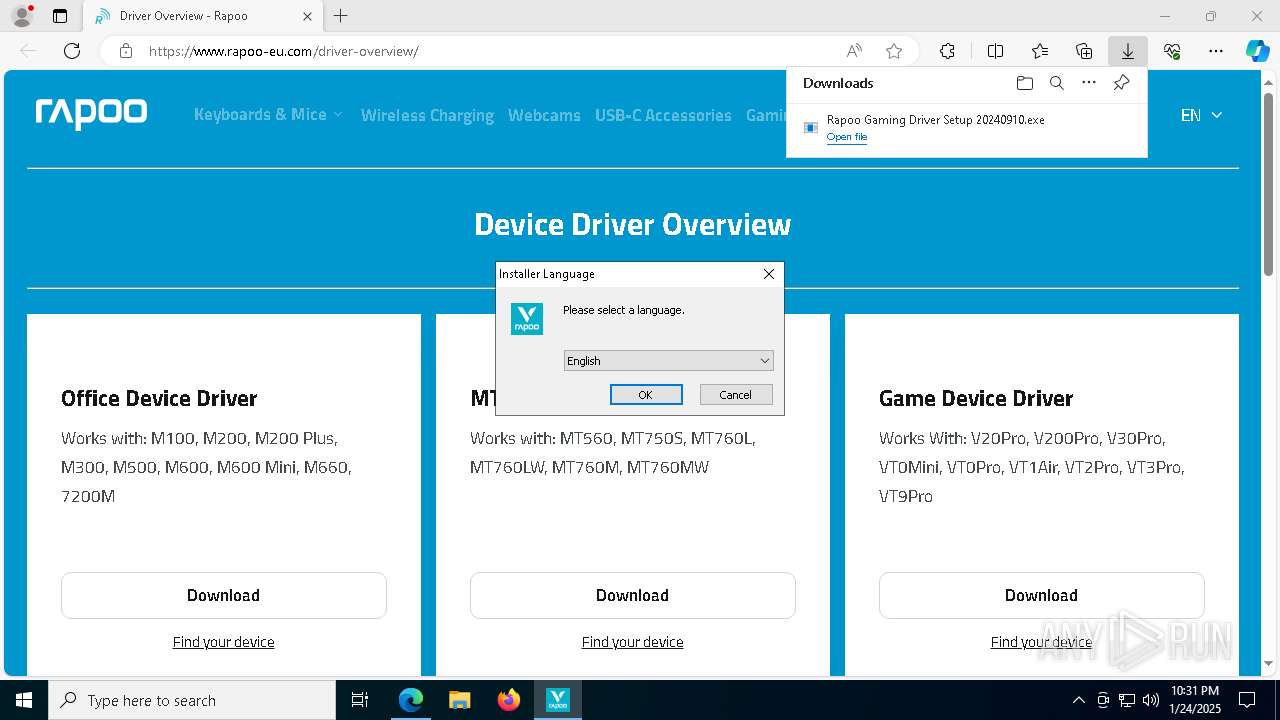The height and width of the screenshot is (720, 1280).
Task: Launch Copilot from the toolbar
Action: pos(1257,51)
